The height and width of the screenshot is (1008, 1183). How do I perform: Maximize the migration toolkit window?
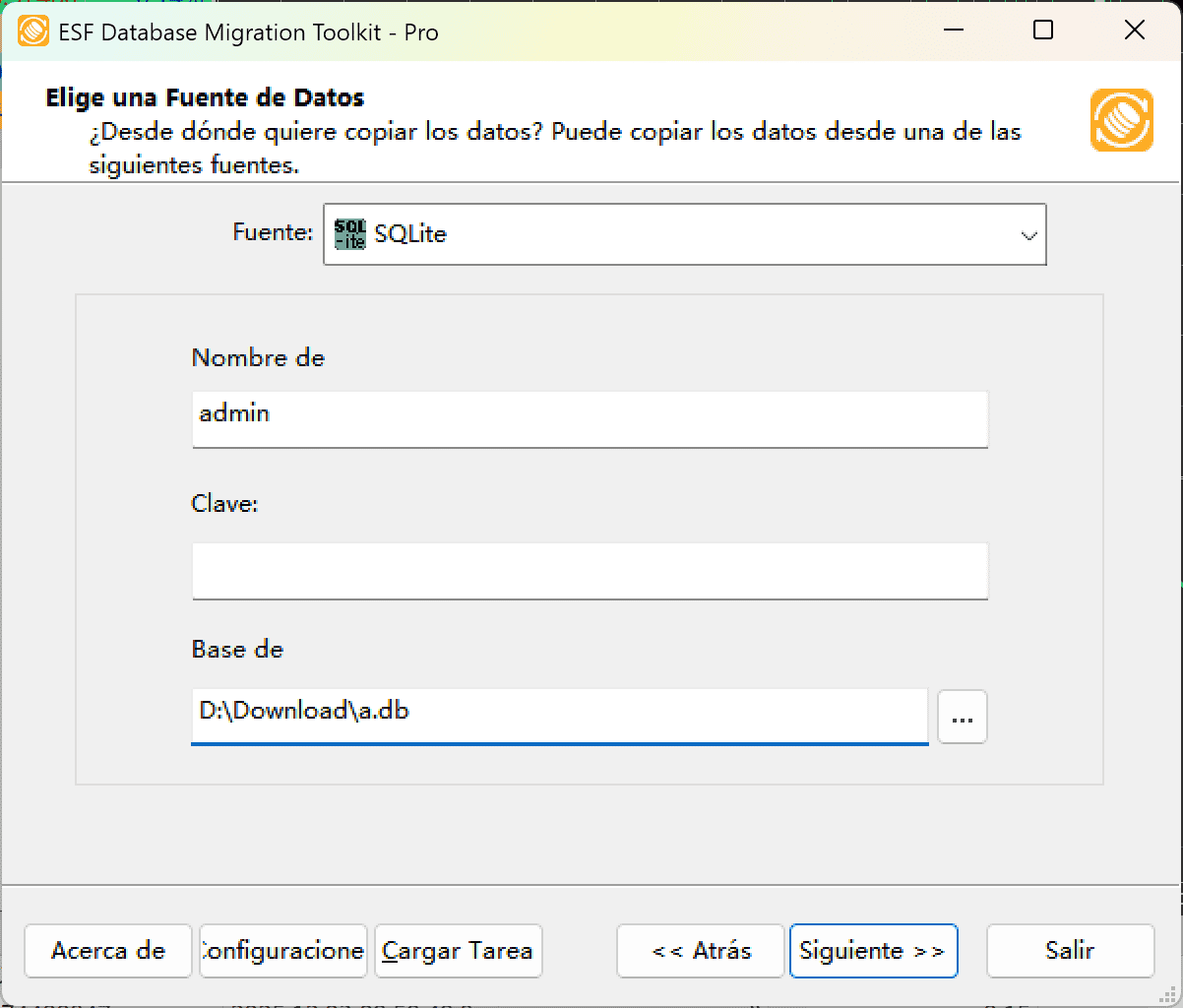tap(1042, 31)
